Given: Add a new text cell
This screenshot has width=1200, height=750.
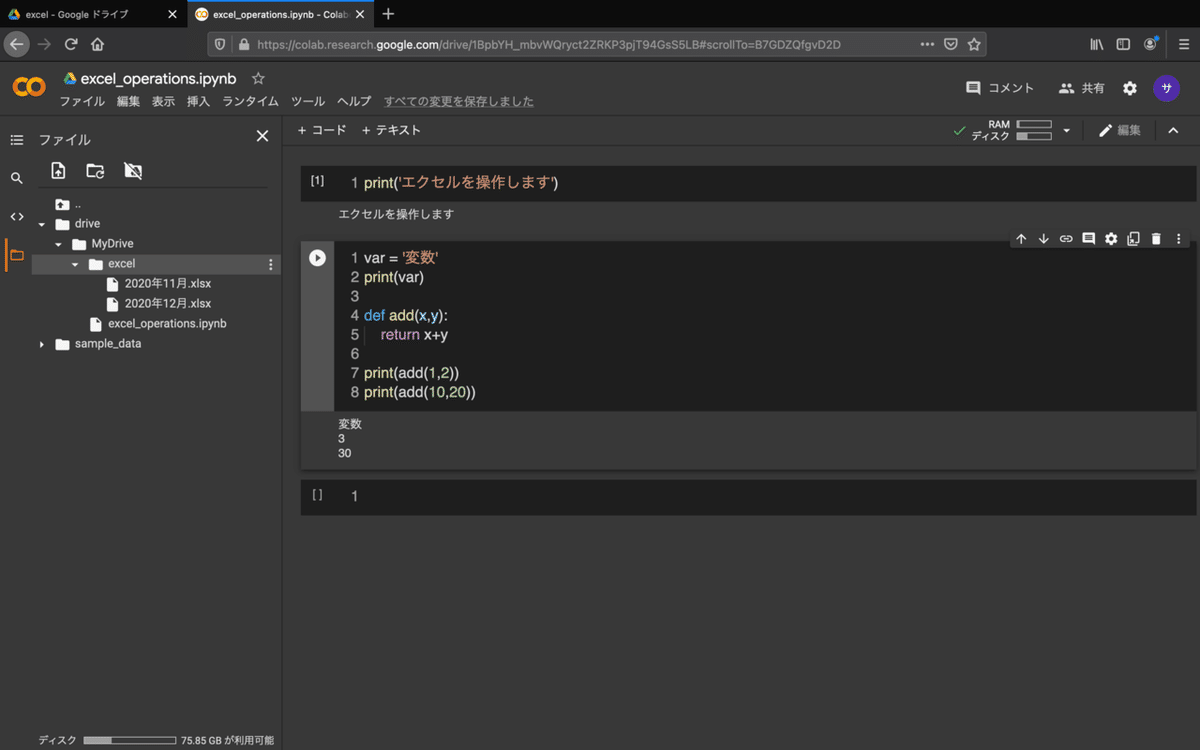Looking at the screenshot, I should pyautogui.click(x=391, y=130).
